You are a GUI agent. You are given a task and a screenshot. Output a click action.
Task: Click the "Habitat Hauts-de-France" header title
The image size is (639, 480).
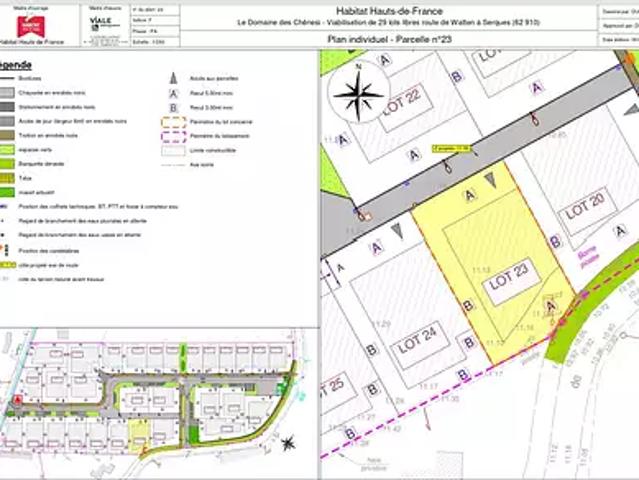pyautogui.click(x=389, y=11)
